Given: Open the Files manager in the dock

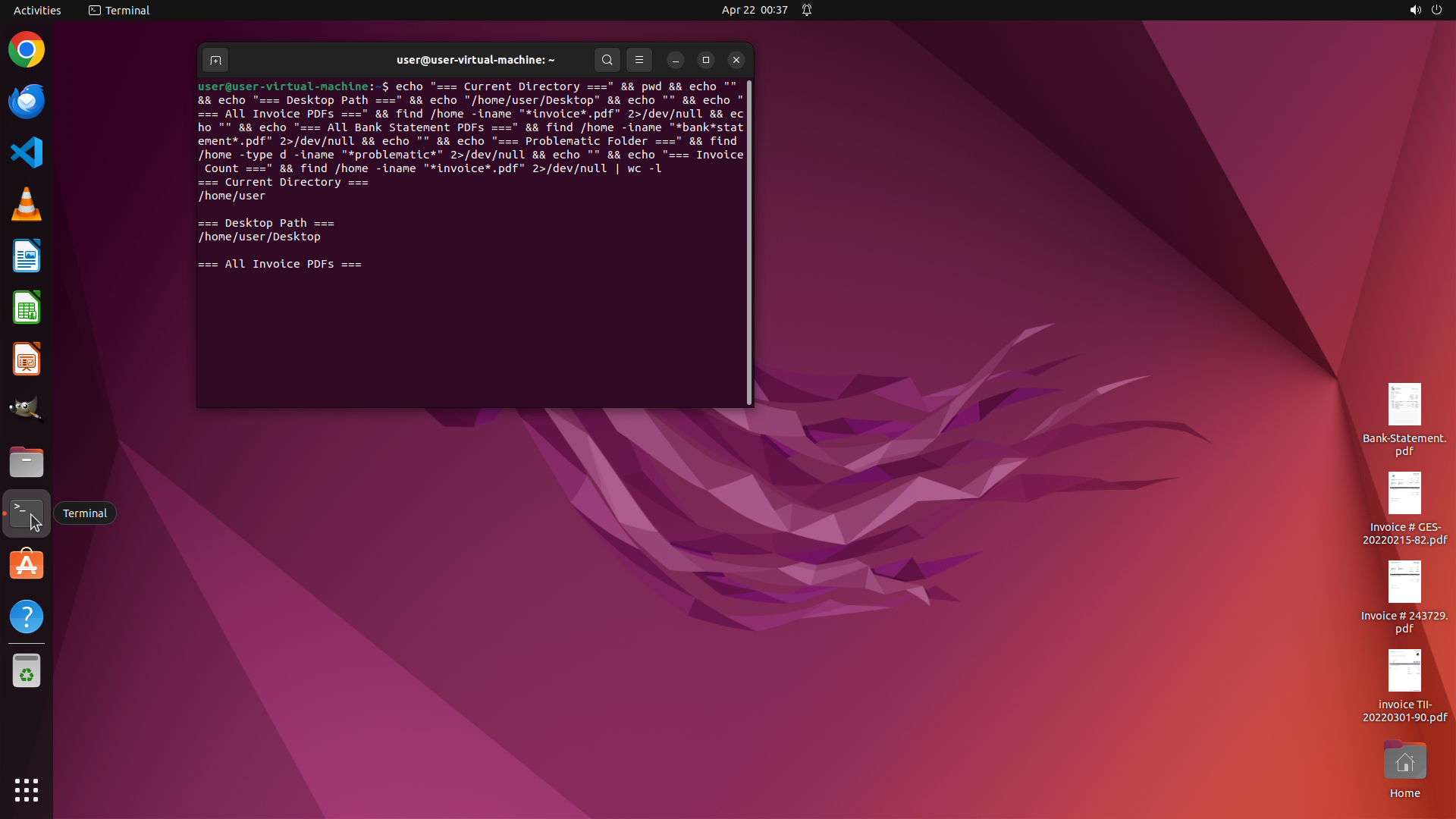Looking at the screenshot, I should click(27, 462).
